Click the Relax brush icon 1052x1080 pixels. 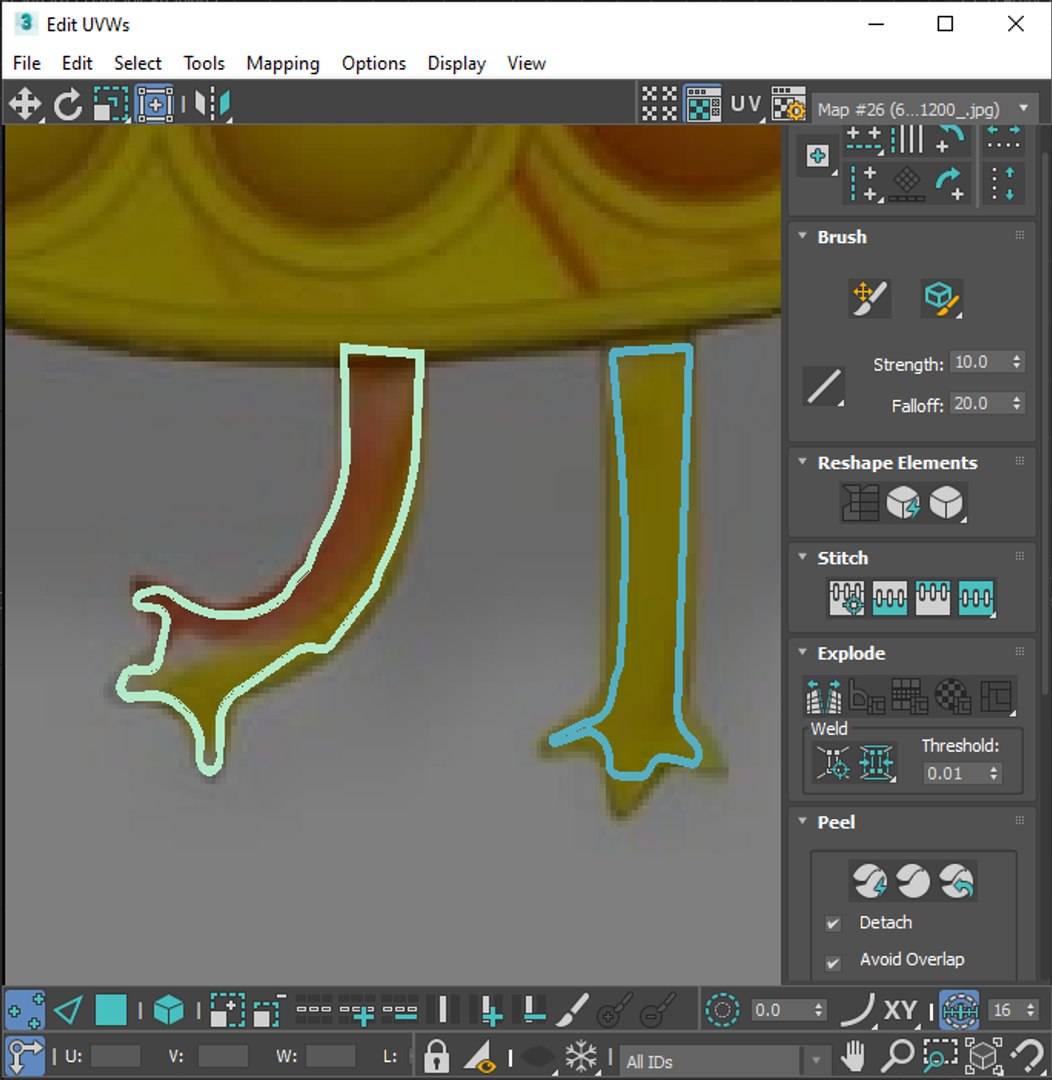[x=941, y=298]
